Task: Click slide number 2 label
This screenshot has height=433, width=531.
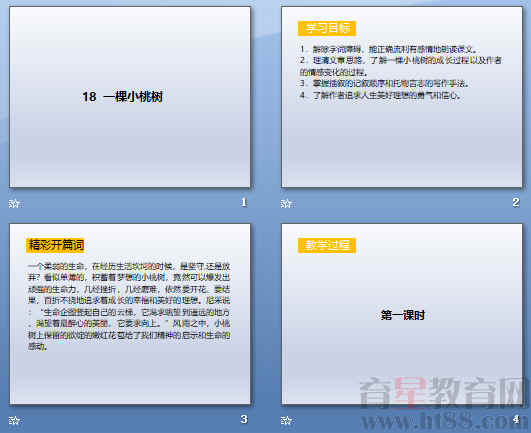Action: (516, 202)
